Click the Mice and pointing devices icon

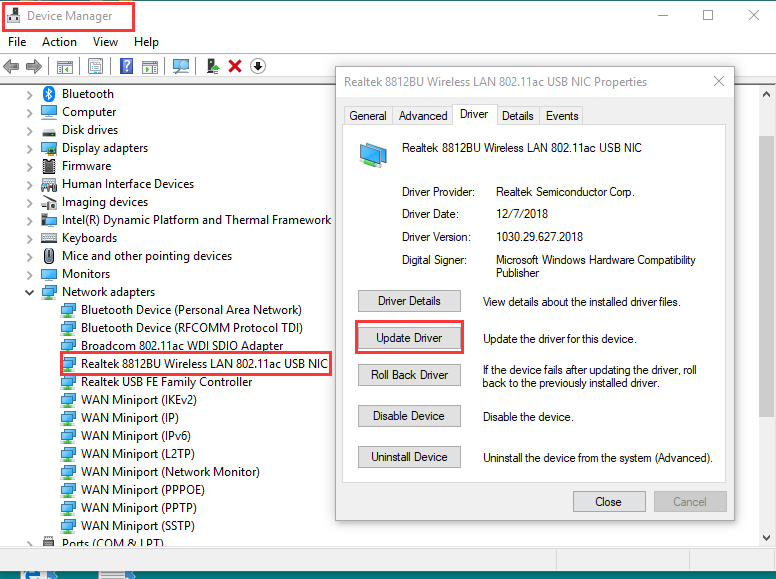[x=48, y=256]
